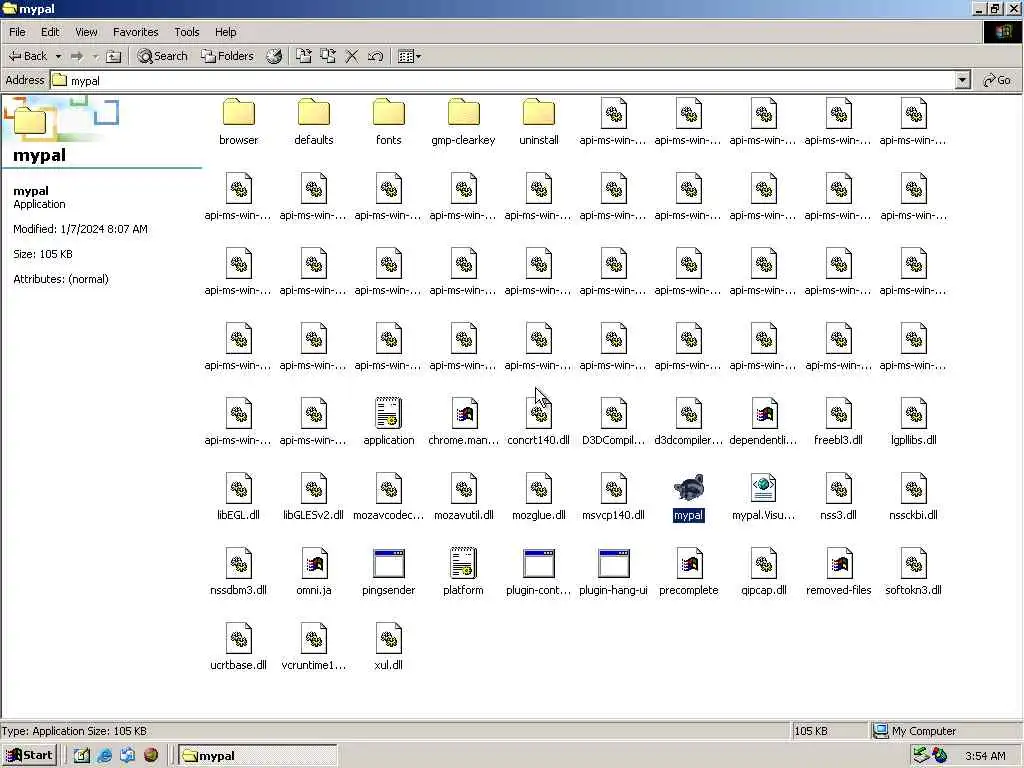Click the Move To toolbar icon
This screenshot has height=768, width=1024.
(x=304, y=56)
